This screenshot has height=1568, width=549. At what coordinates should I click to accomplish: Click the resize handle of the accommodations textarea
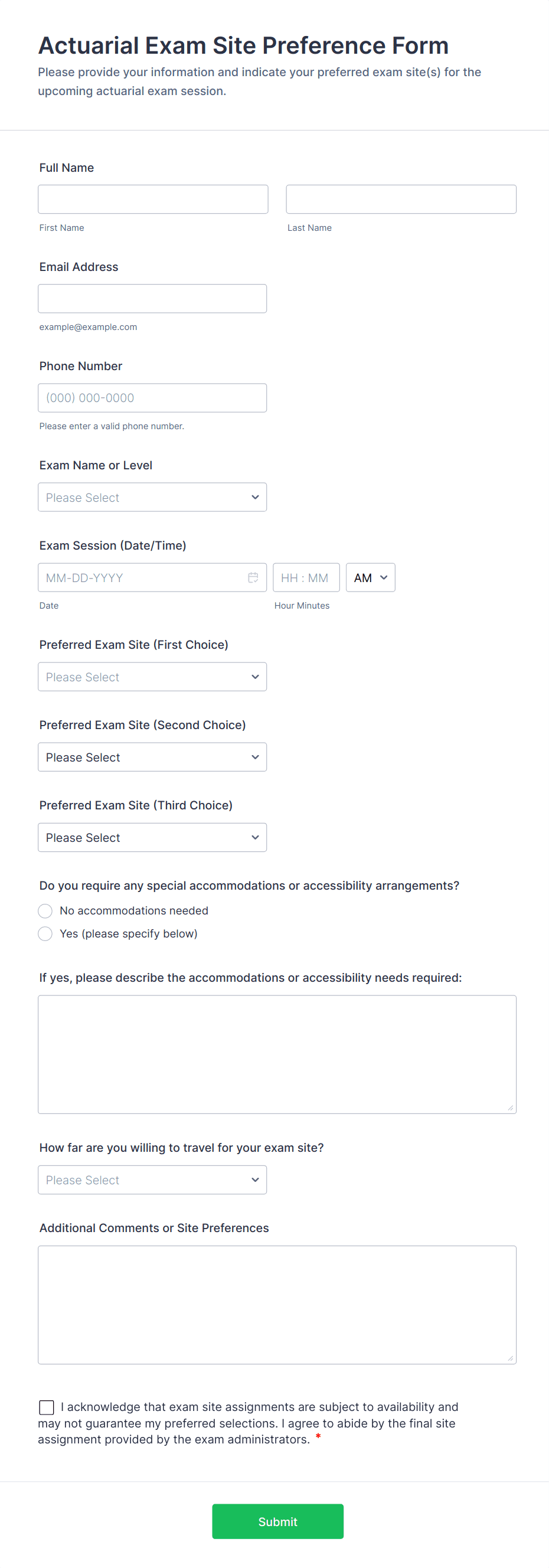[x=510, y=1107]
